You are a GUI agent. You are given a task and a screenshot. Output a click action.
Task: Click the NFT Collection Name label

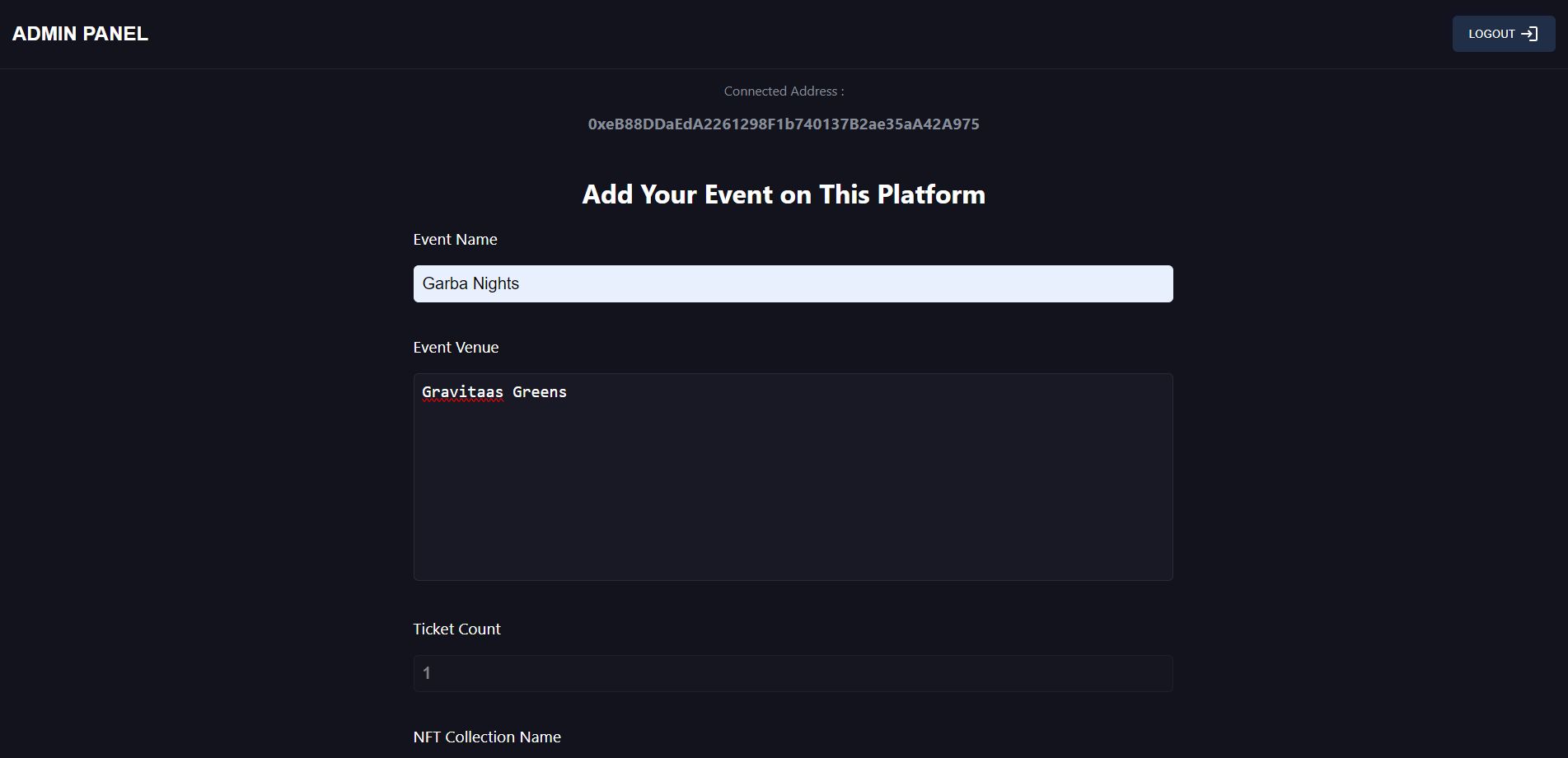point(487,737)
